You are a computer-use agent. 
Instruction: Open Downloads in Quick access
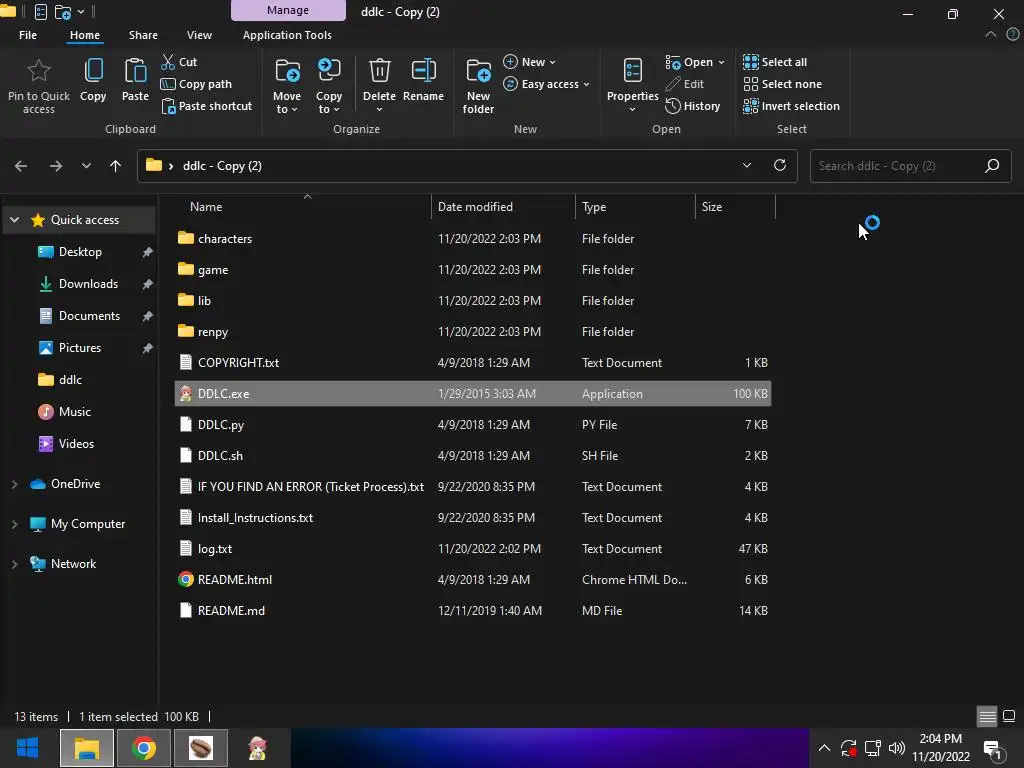[x=88, y=284]
